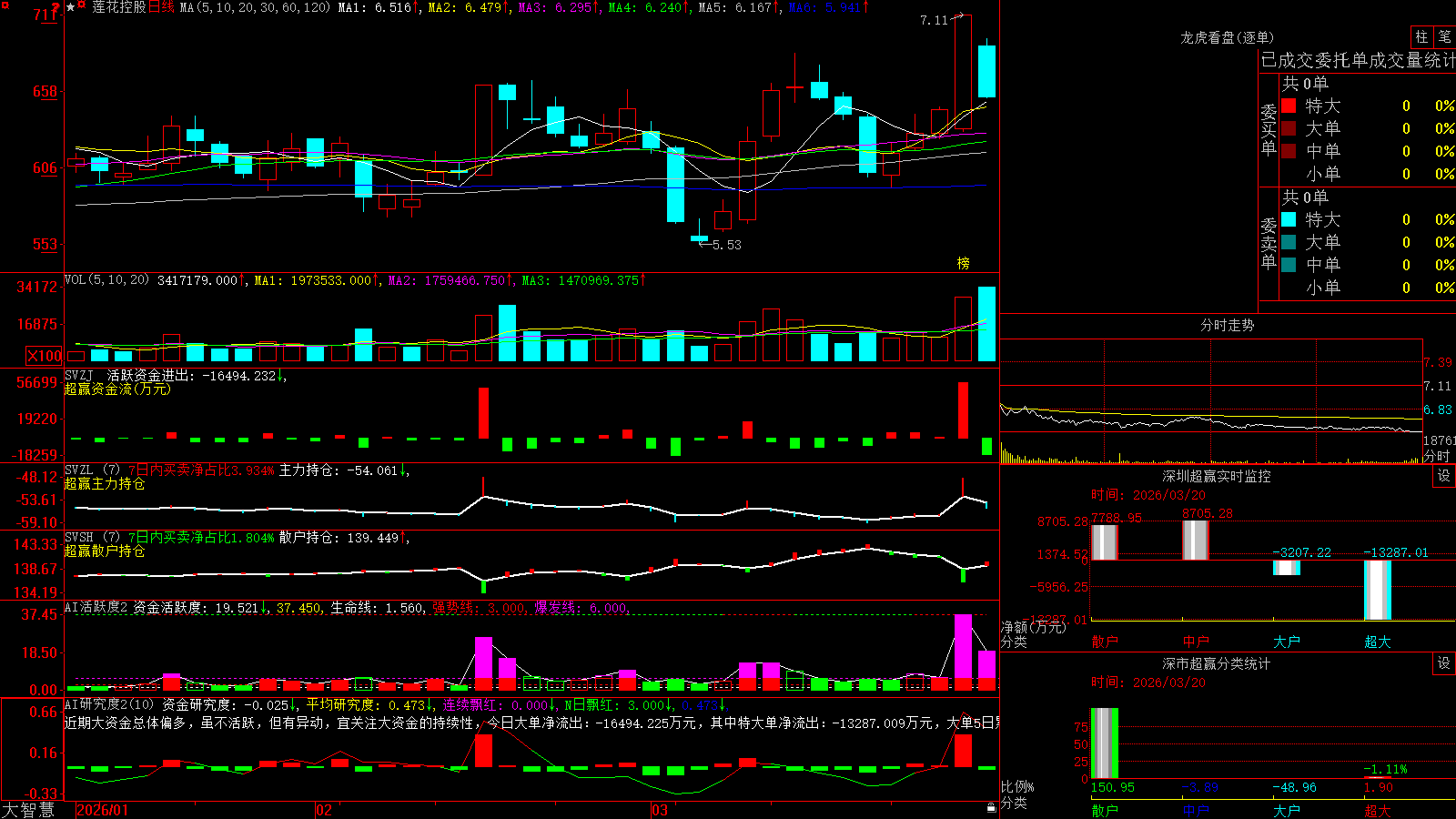Click the red gear icon beside the stock name
1456x819 pixels.
point(81,5)
